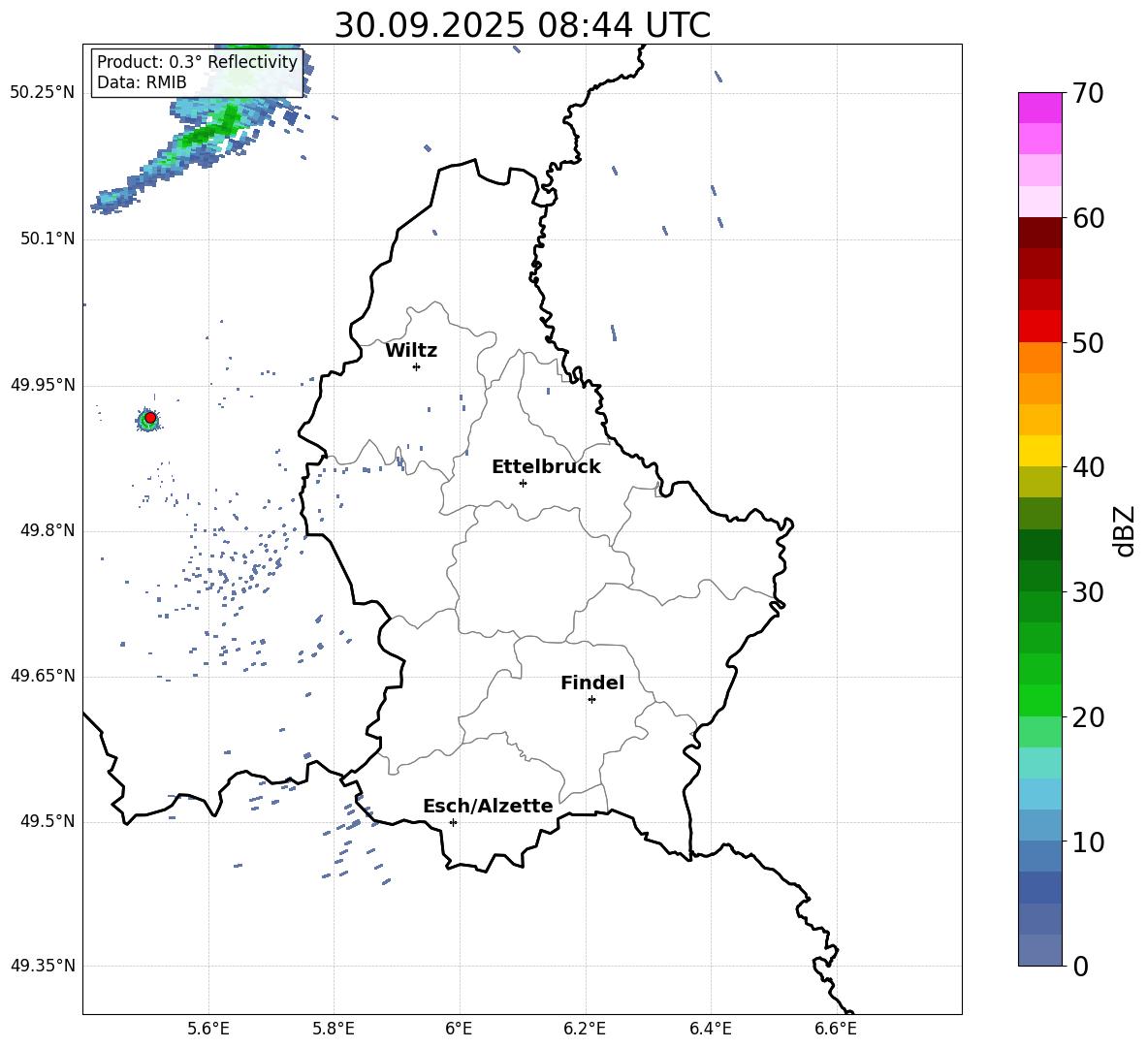Click the 20 colorbar tick label
The image size is (1148, 1048).
click(1089, 717)
